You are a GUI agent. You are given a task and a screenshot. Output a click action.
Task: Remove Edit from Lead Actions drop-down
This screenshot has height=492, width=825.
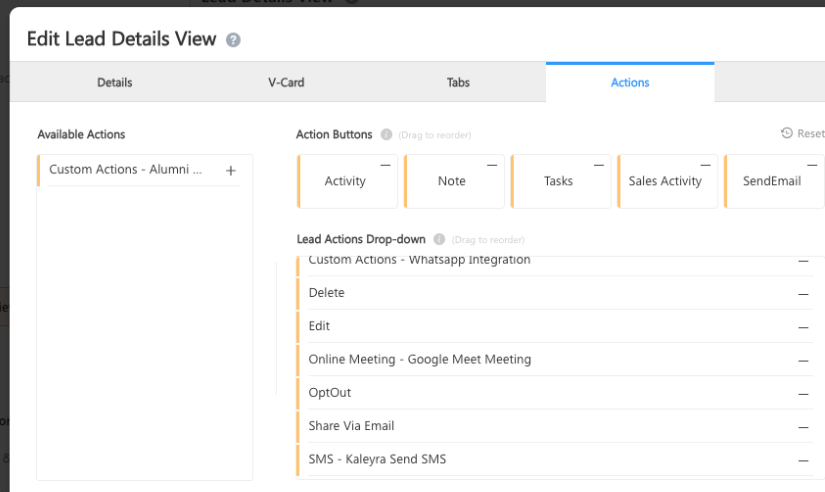pyautogui.click(x=803, y=327)
